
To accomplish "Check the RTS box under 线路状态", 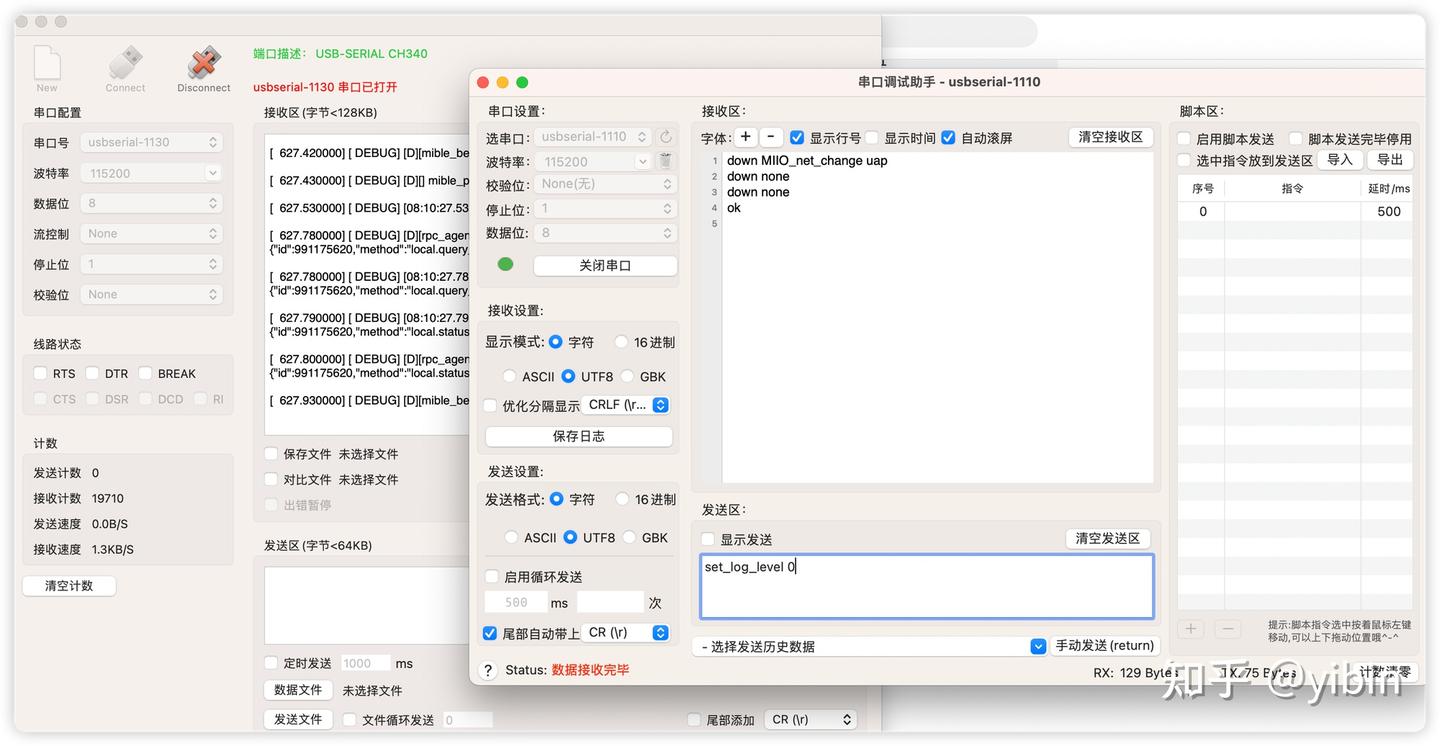I will (40, 373).
